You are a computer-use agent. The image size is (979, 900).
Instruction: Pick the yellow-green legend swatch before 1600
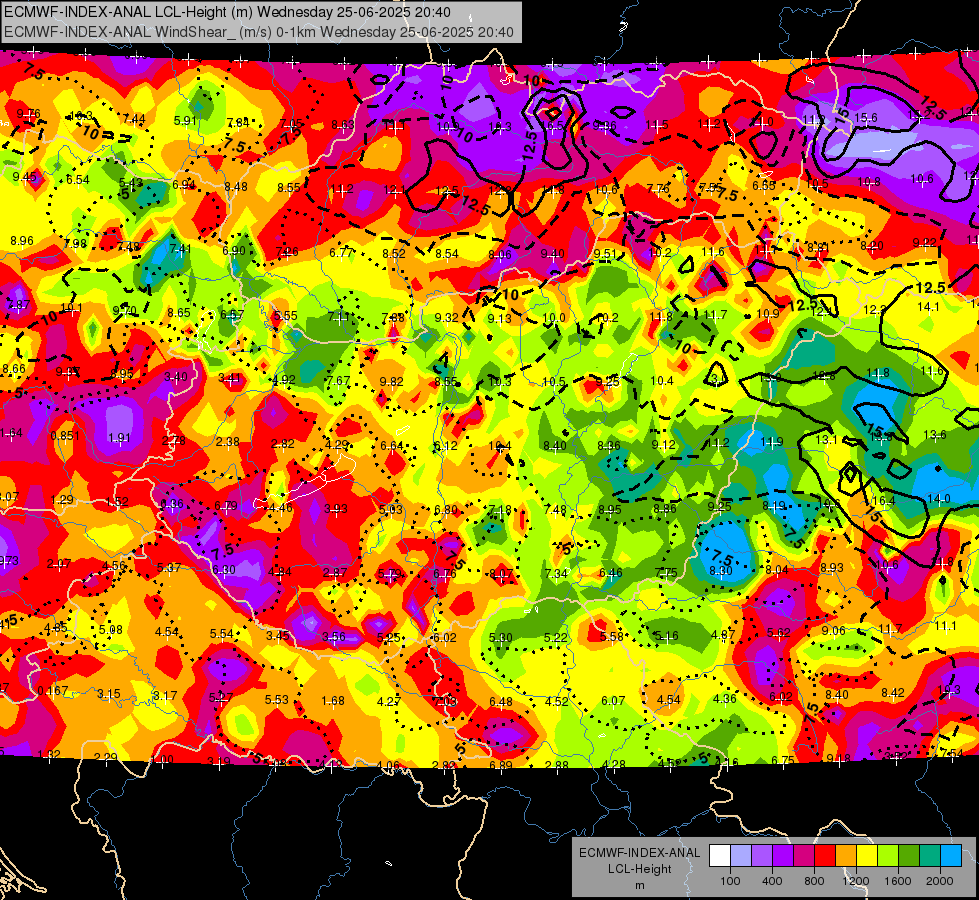(x=888, y=856)
